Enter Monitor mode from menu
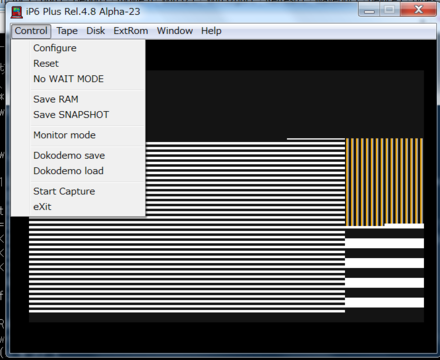Viewport: 440px width, 360px height. pyautogui.click(x=78, y=135)
